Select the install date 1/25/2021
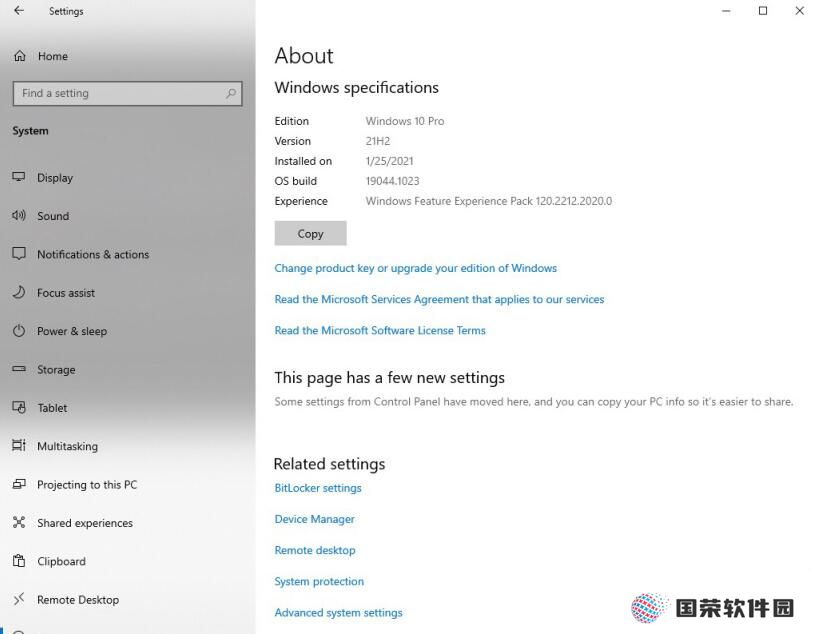 click(x=389, y=161)
